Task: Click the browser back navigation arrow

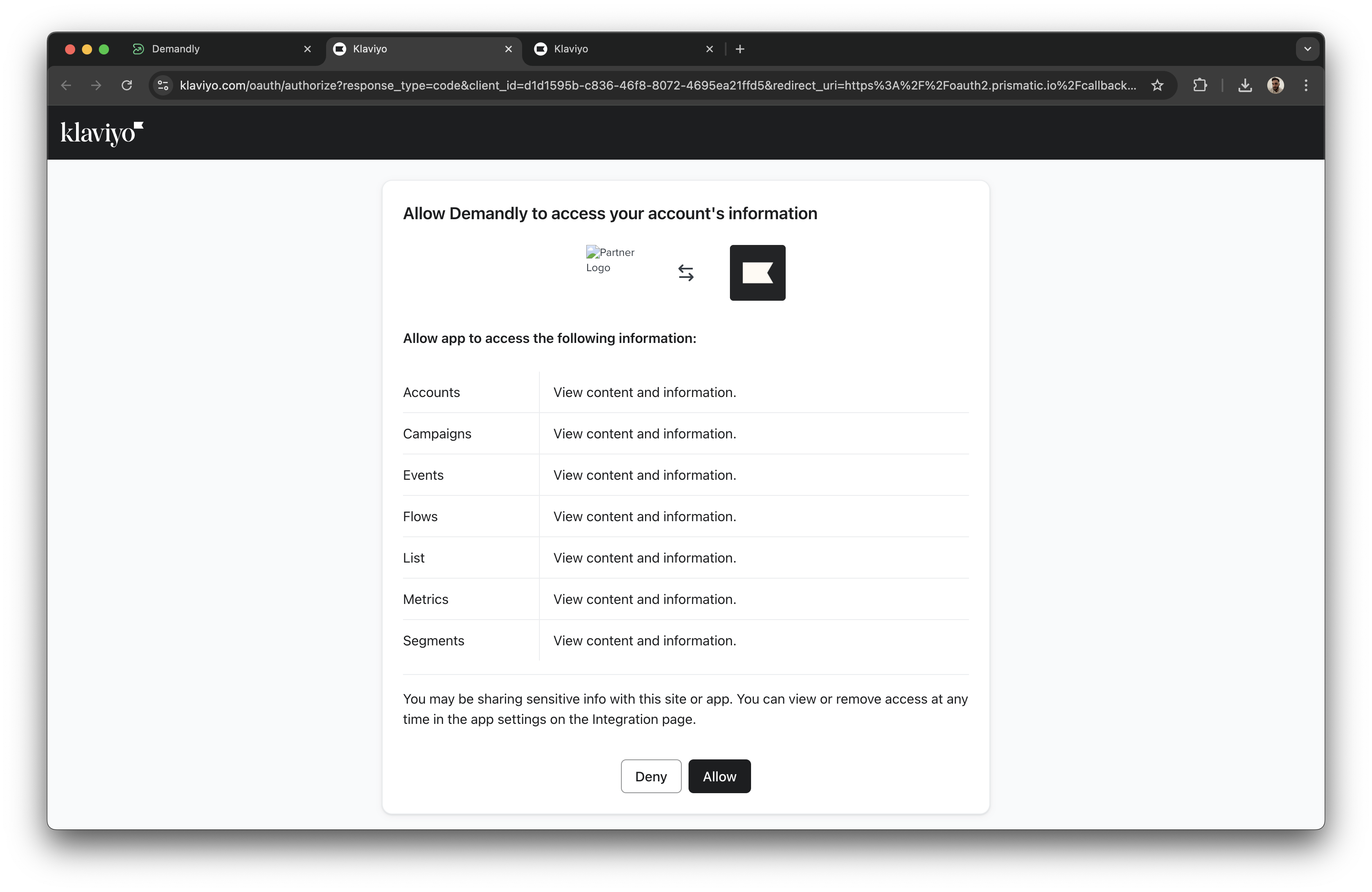Action: pos(66,85)
